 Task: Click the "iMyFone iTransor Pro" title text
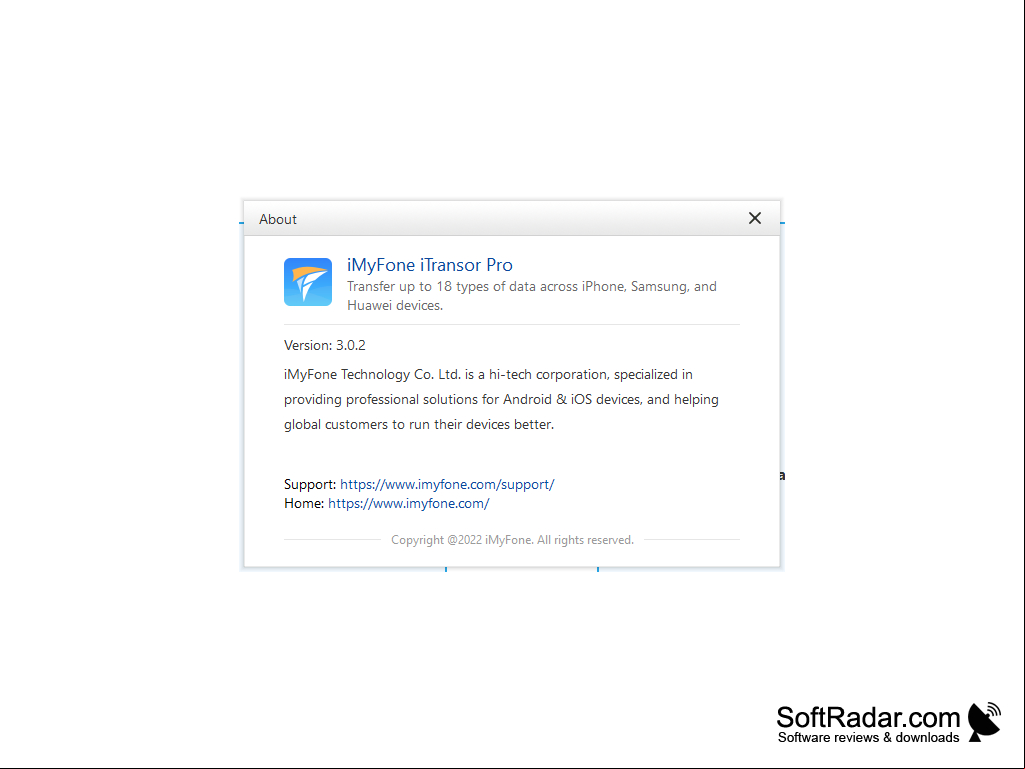(429, 265)
